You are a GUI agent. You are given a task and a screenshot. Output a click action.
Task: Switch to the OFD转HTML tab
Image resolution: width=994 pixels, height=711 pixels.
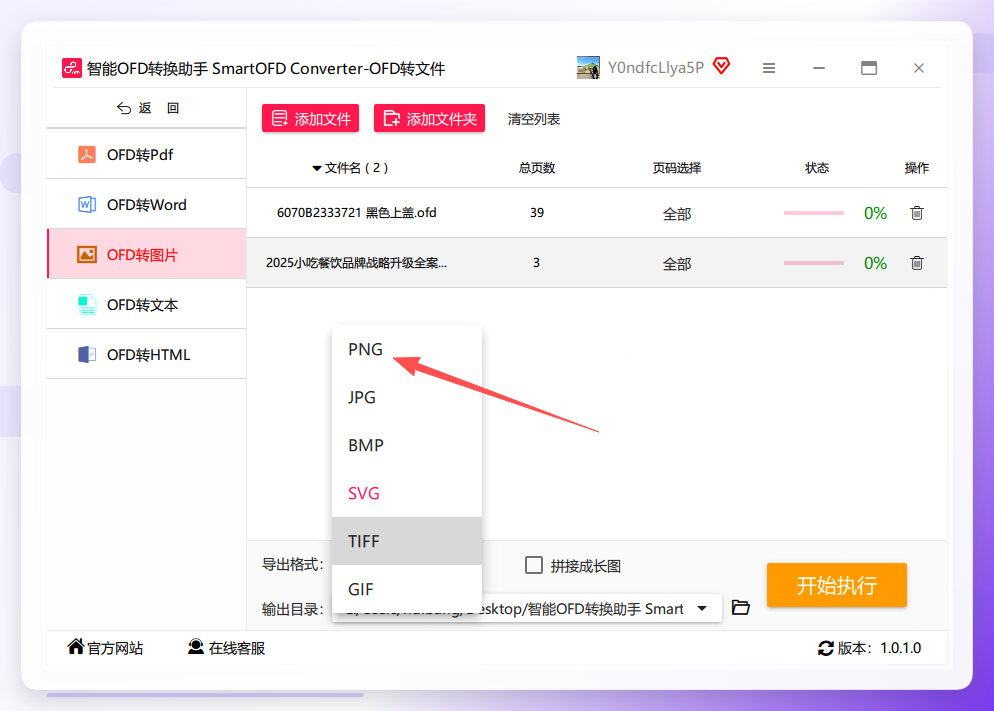(147, 355)
